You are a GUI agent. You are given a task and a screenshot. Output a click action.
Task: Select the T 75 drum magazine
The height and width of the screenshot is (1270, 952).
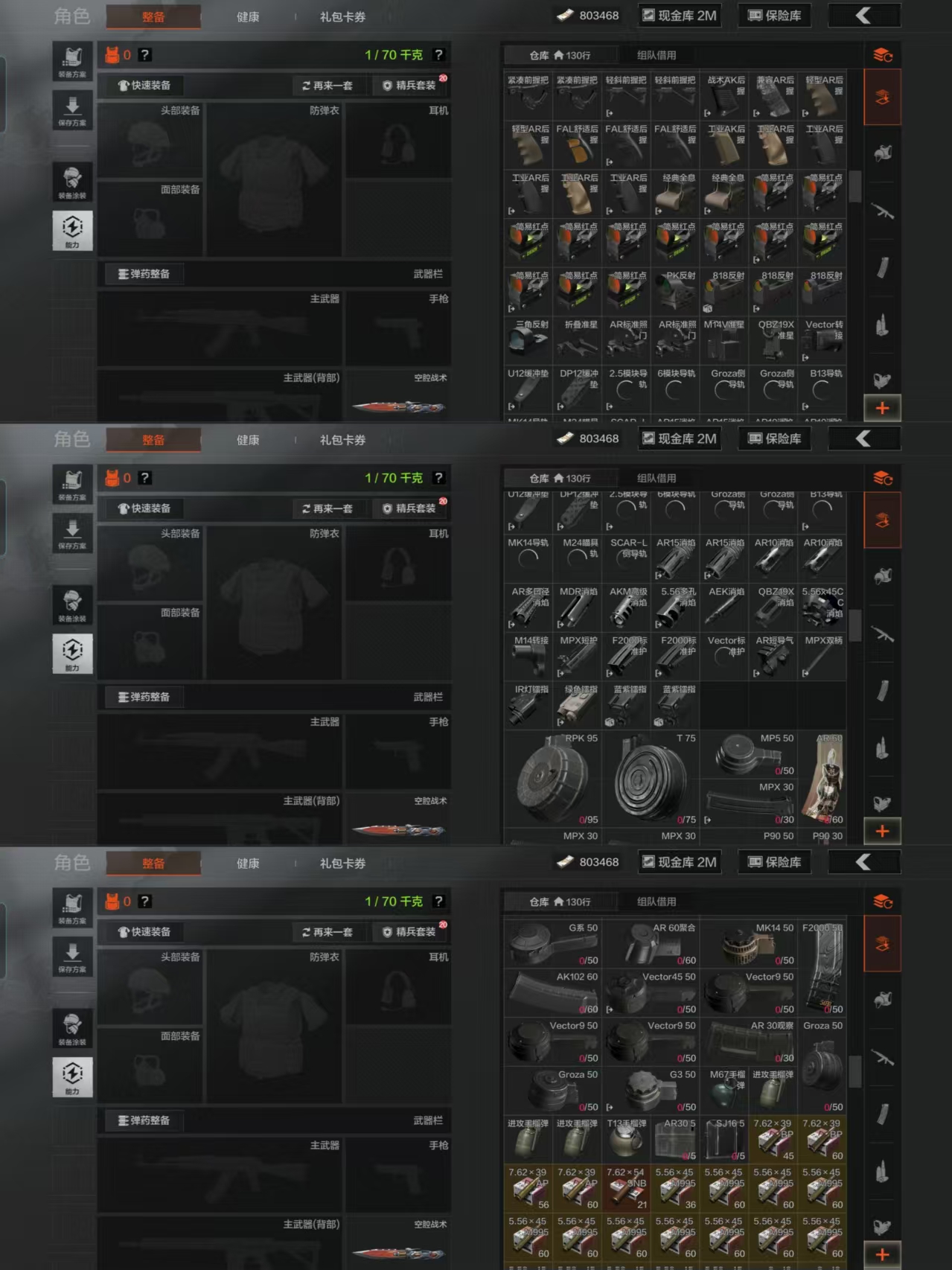tap(651, 779)
